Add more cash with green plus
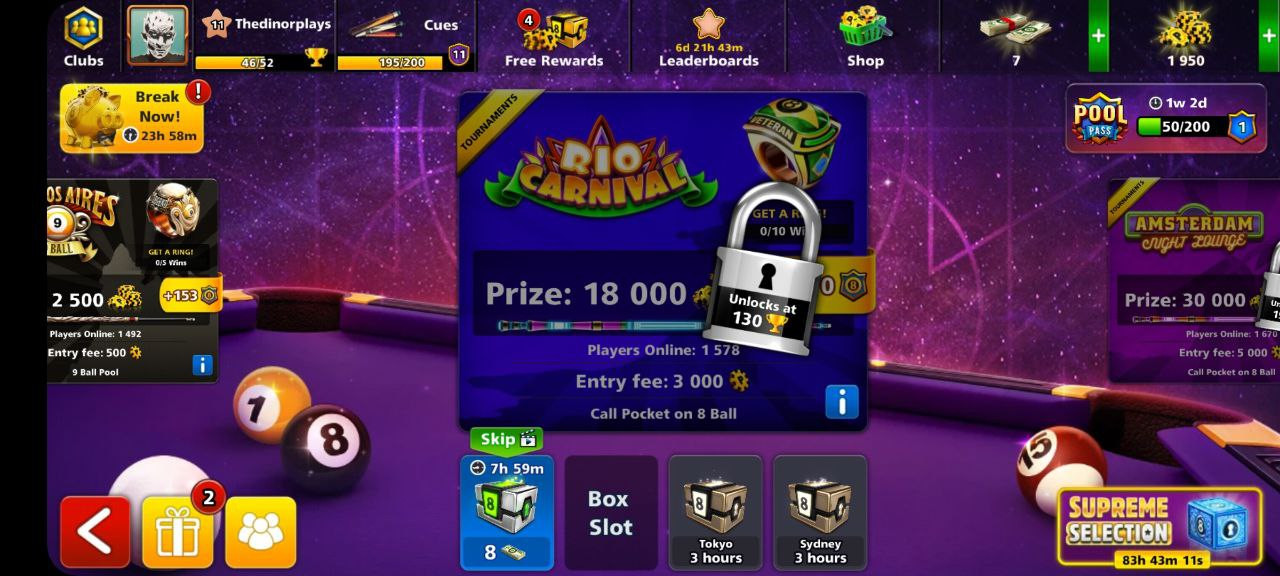1280x576 pixels. [1098, 36]
